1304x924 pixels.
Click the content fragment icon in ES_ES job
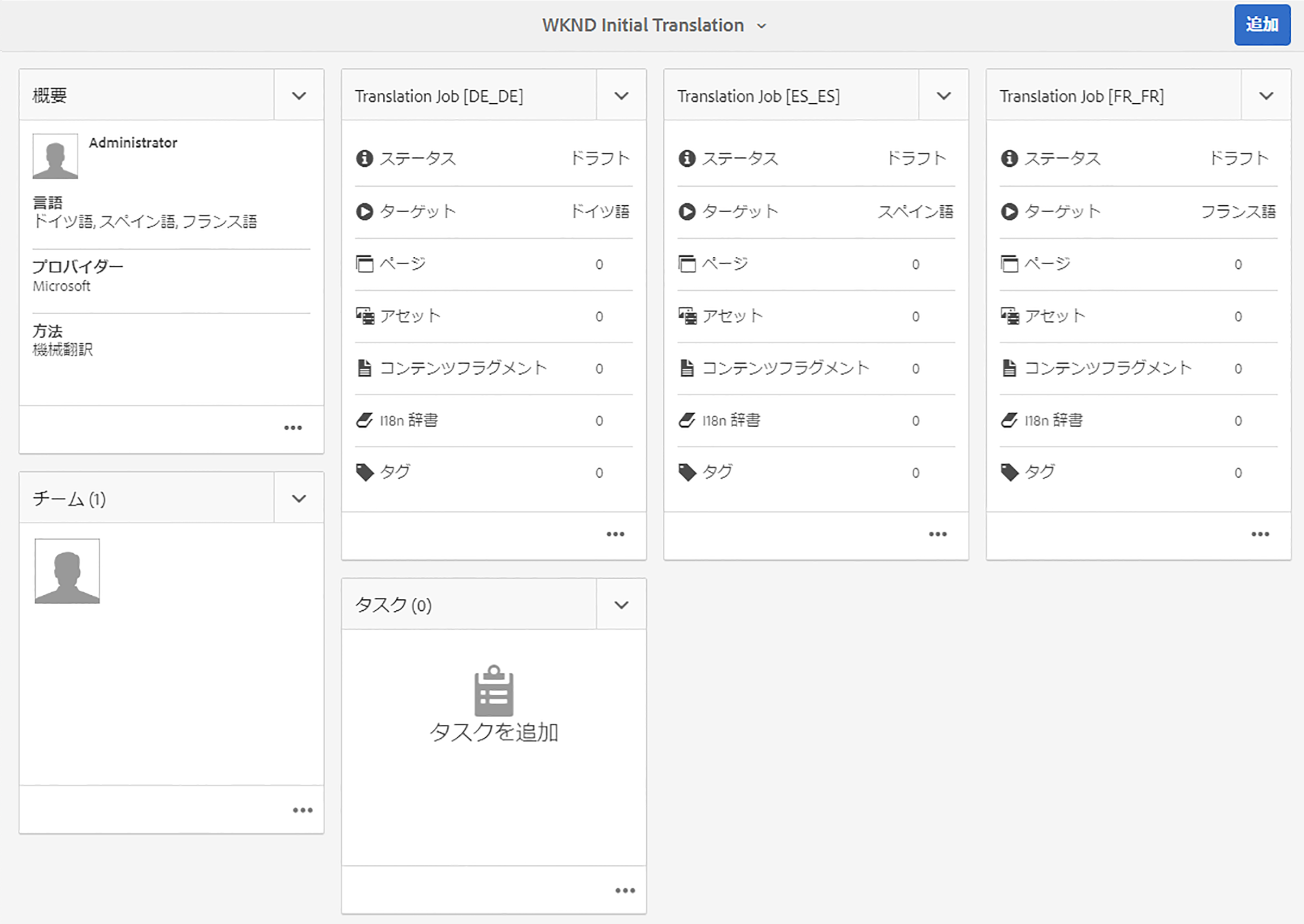pyautogui.click(x=687, y=368)
